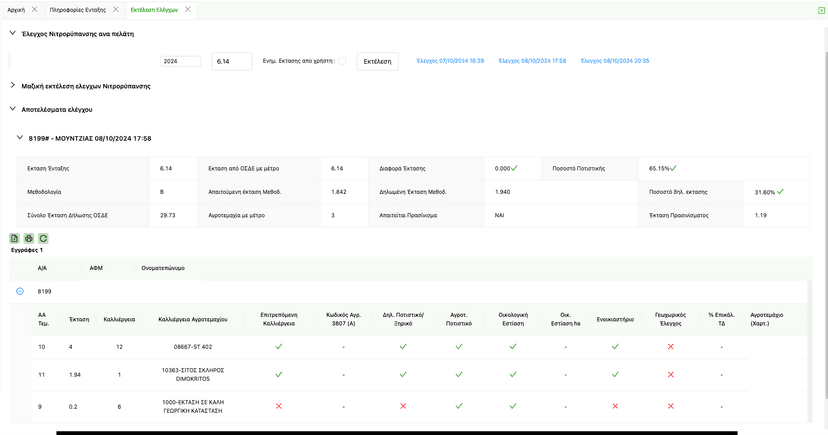Toggle the Ενημ. Έκτασης από χρήστη checkbox

tap(342, 61)
